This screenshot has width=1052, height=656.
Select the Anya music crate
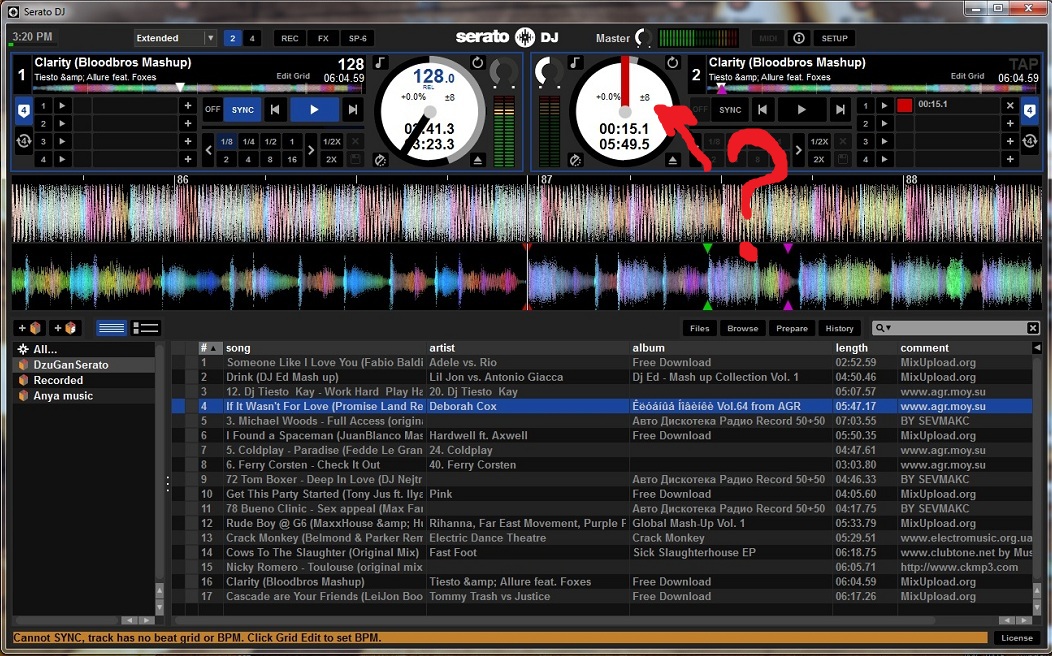pyautogui.click(x=84, y=396)
